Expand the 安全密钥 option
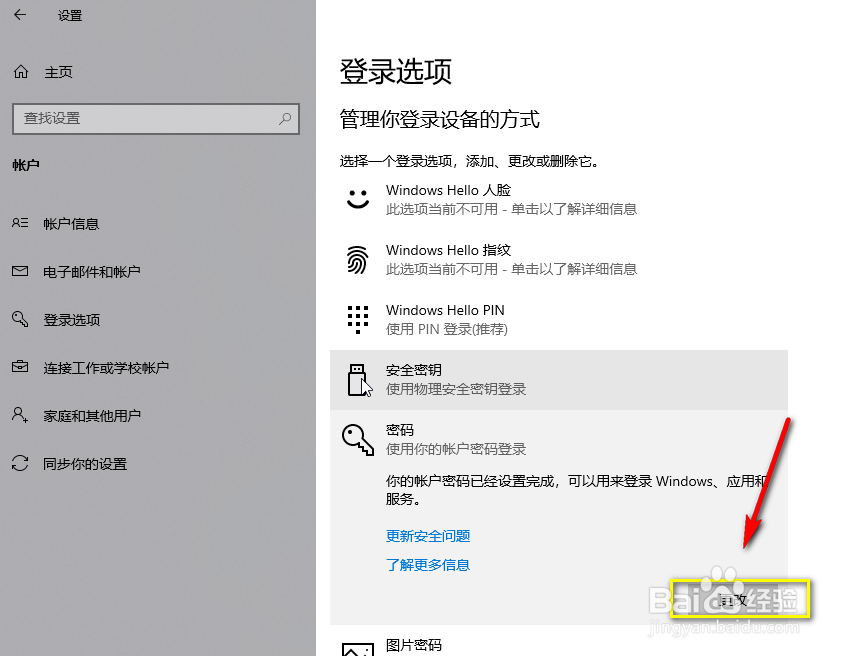This screenshot has width=845, height=656. click(559, 379)
